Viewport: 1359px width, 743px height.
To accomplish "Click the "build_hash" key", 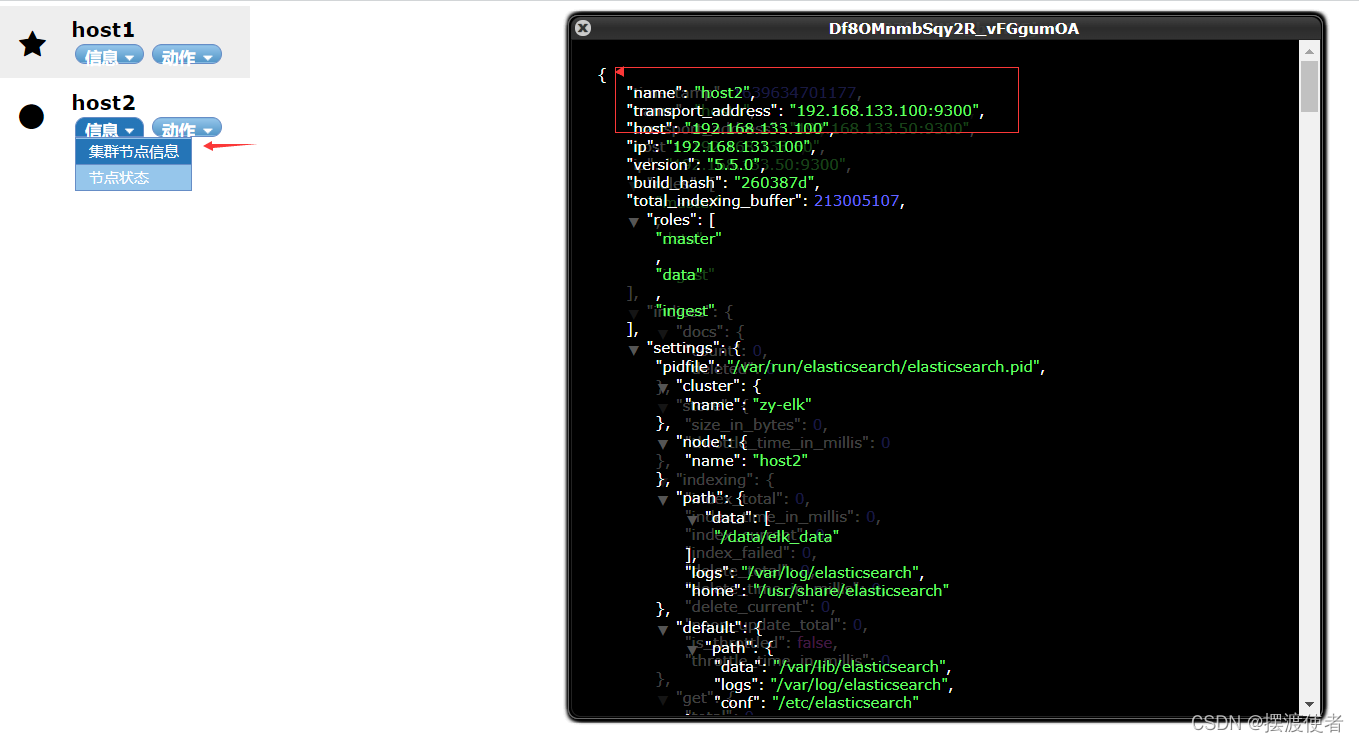I will pos(675,183).
